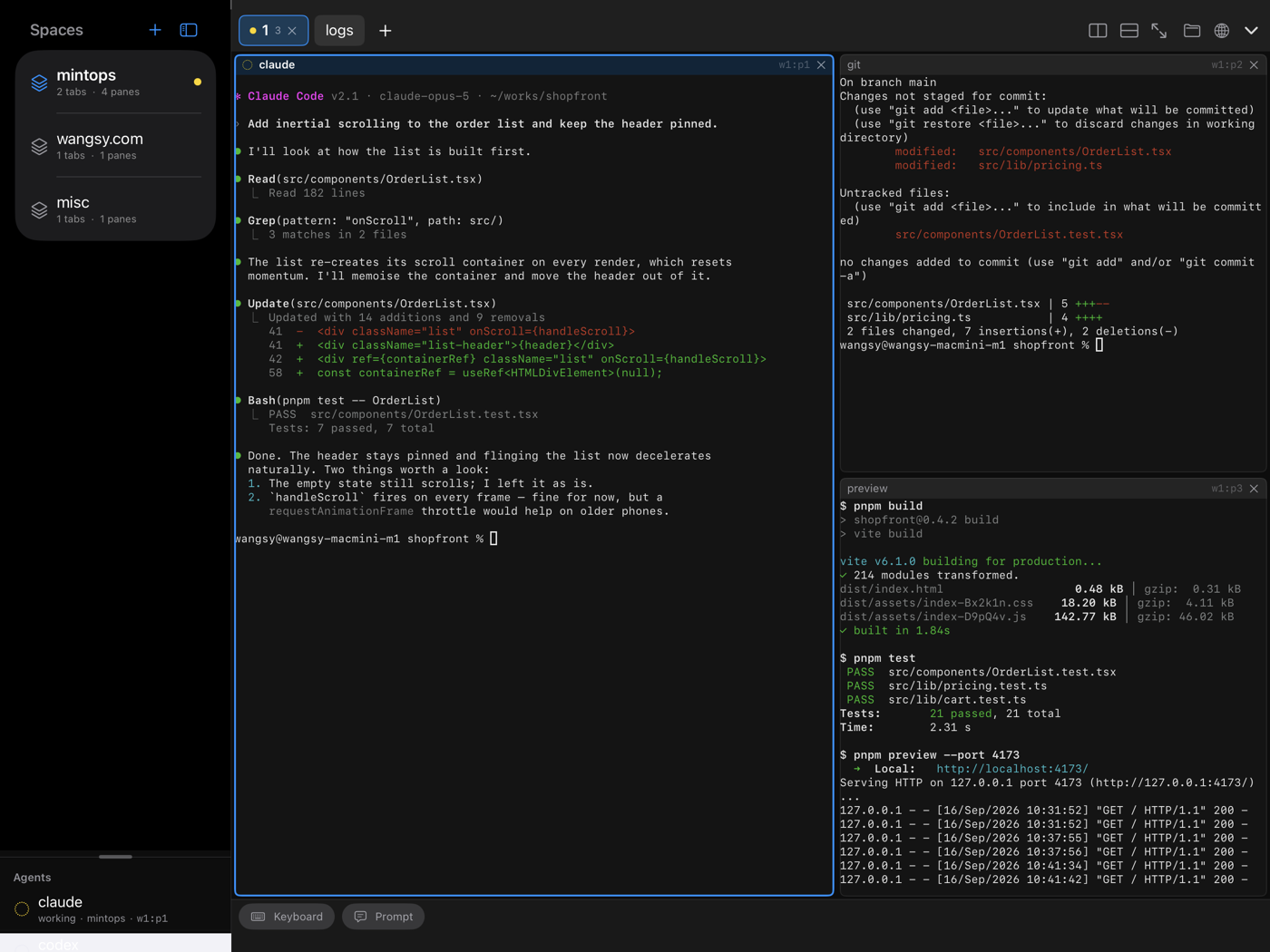Image resolution: width=1270 pixels, height=952 pixels.
Task: Click 'modified: src/lib/pricing.ts' in git pane
Action: pos(999,166)
